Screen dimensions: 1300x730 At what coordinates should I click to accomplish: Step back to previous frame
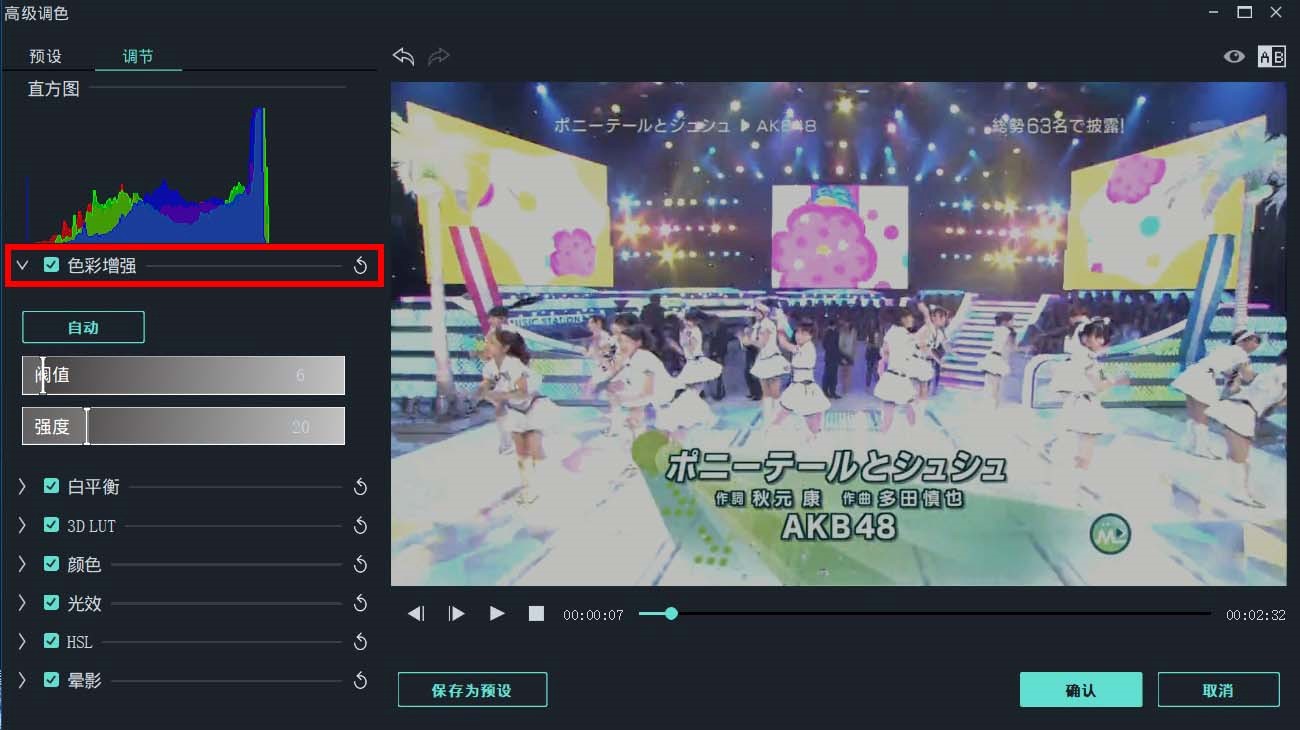click(416, 614)
